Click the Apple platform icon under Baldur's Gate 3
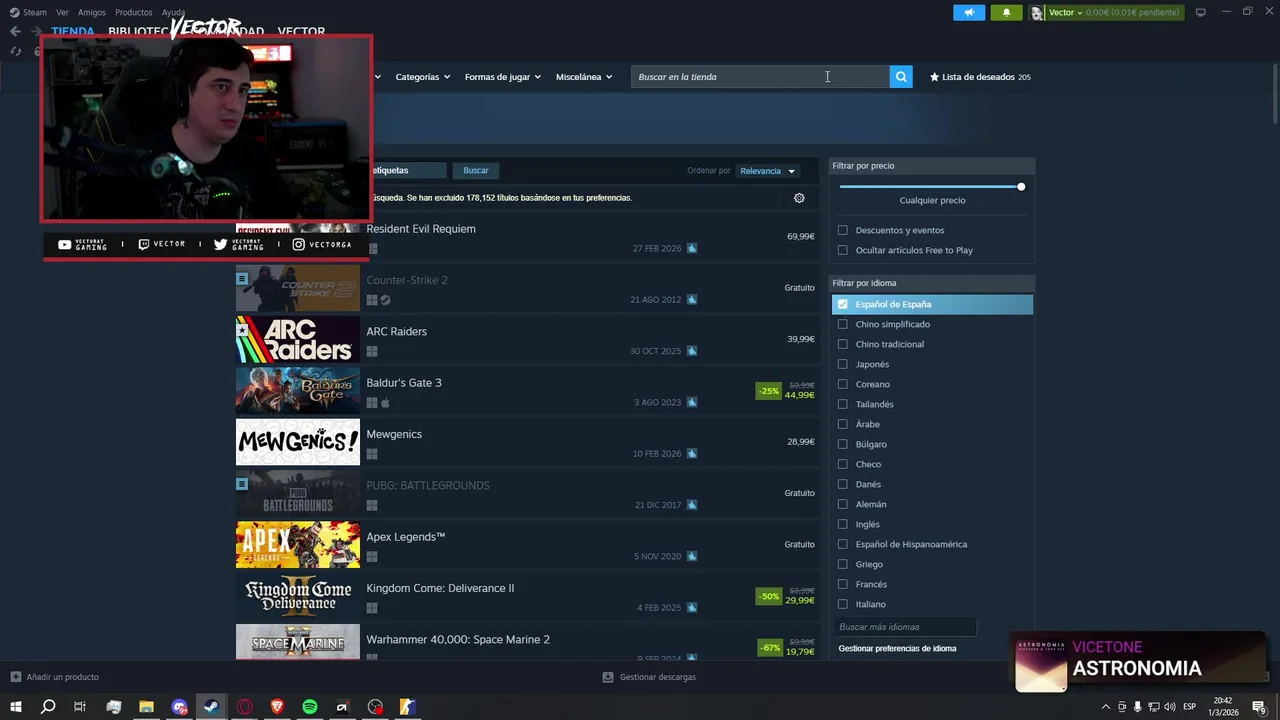The height and width of the screenshot is (720, 1280). click(385, 403)
